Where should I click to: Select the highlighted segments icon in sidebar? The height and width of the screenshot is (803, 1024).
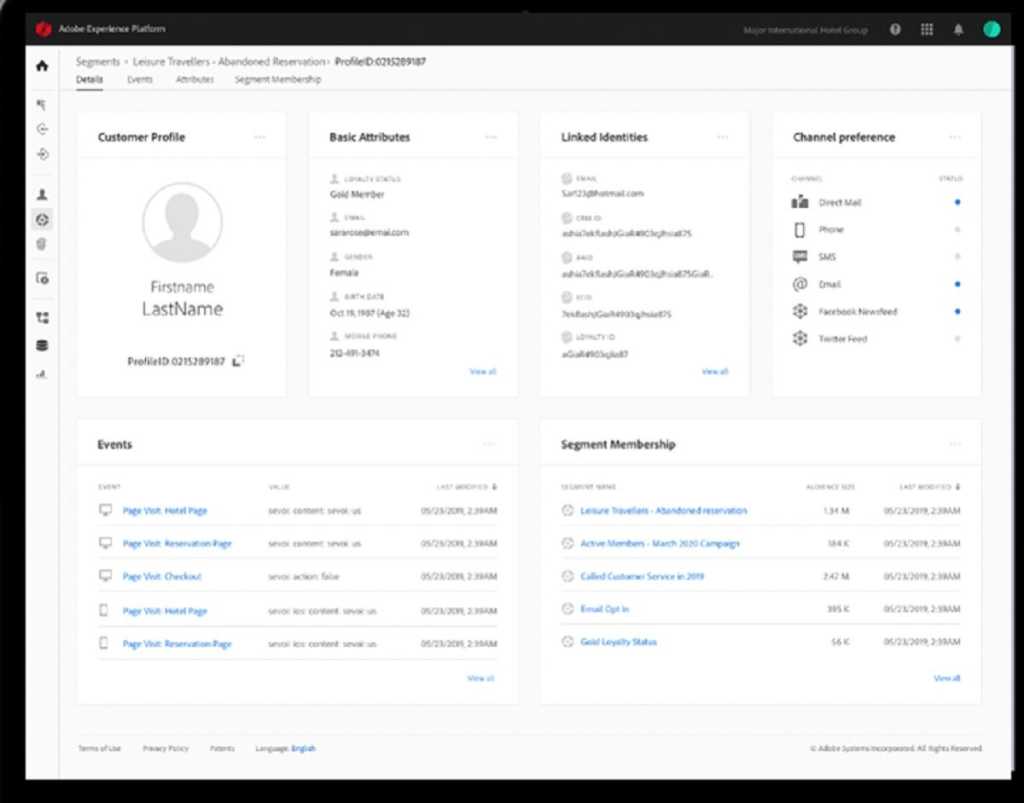click(x=42, y=220)
